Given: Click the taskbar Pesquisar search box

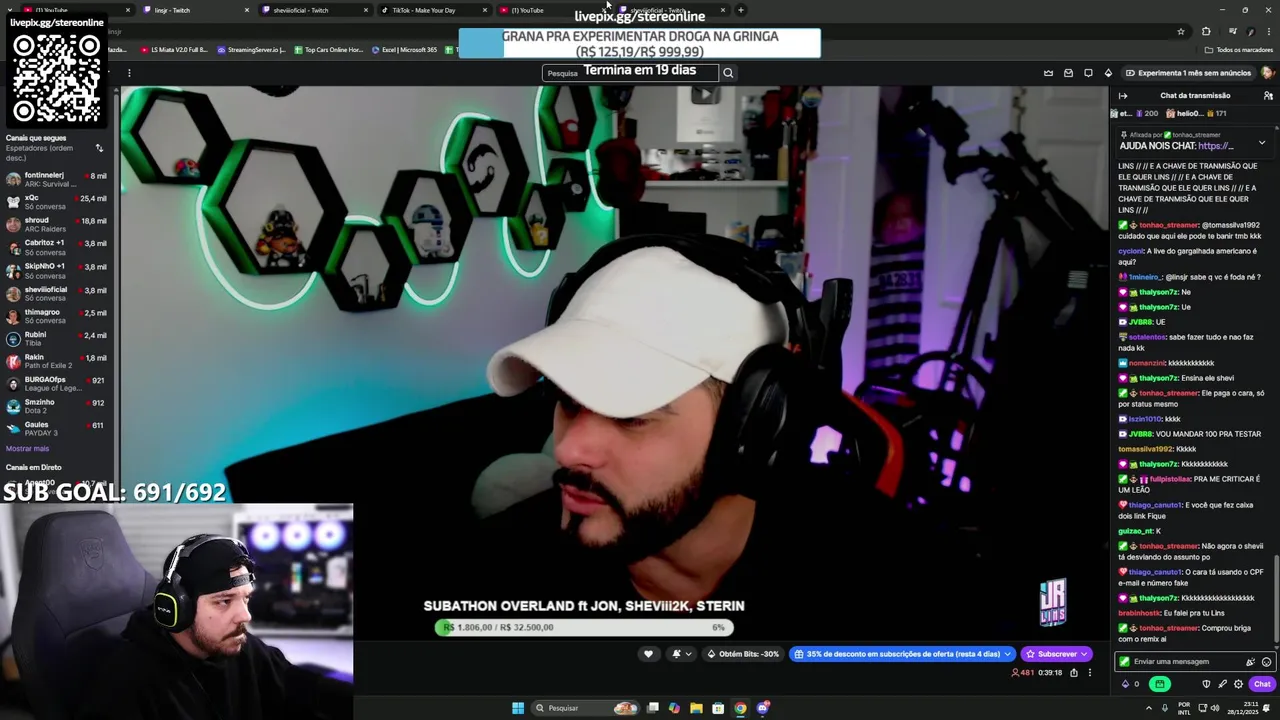Looking at the screenshot, I should 585,708.
